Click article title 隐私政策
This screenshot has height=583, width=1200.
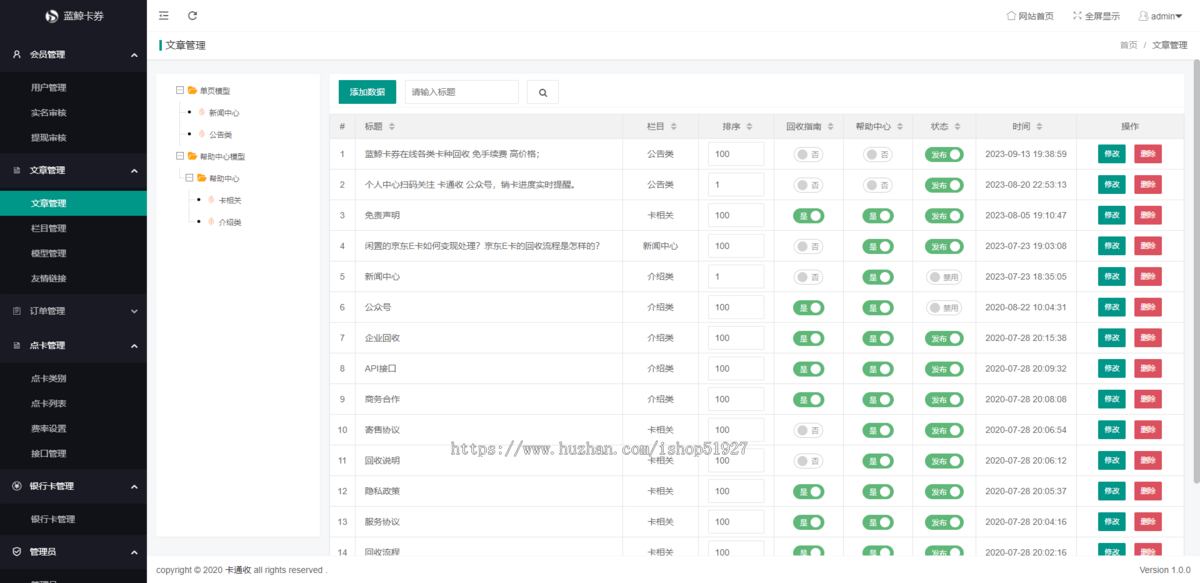[382, 491]
